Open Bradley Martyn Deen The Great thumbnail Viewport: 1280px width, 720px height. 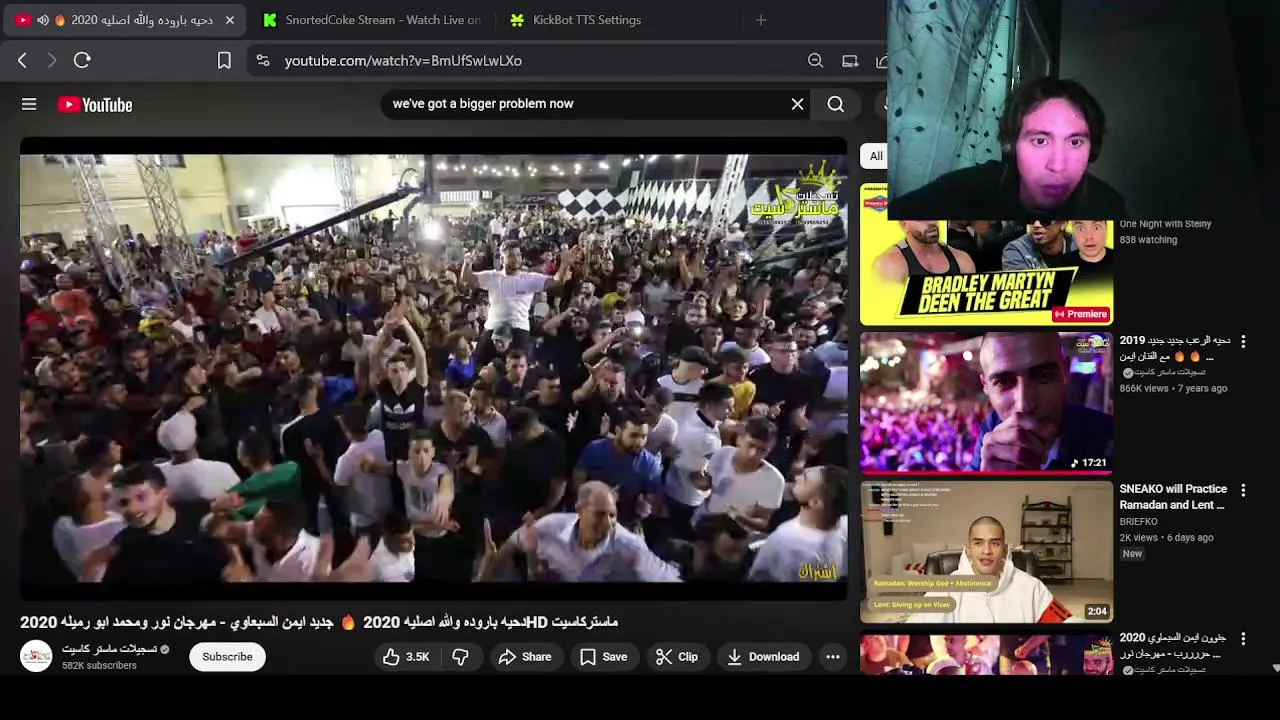[986, 254]
